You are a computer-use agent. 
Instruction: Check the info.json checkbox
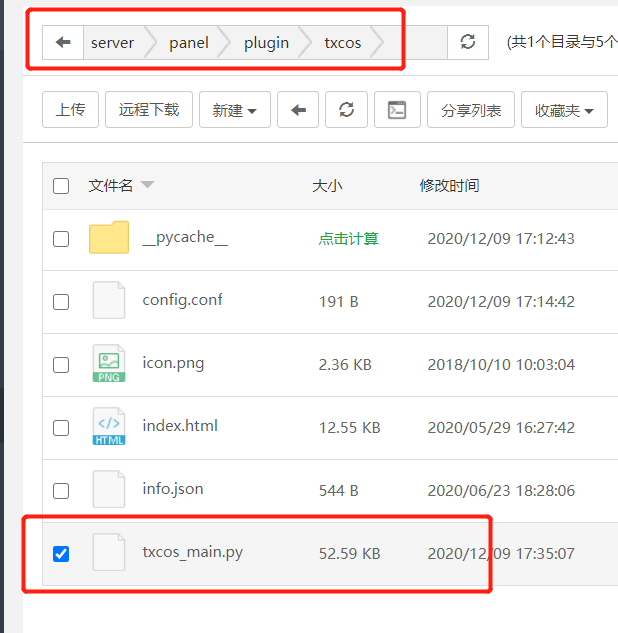coord(61,490)
